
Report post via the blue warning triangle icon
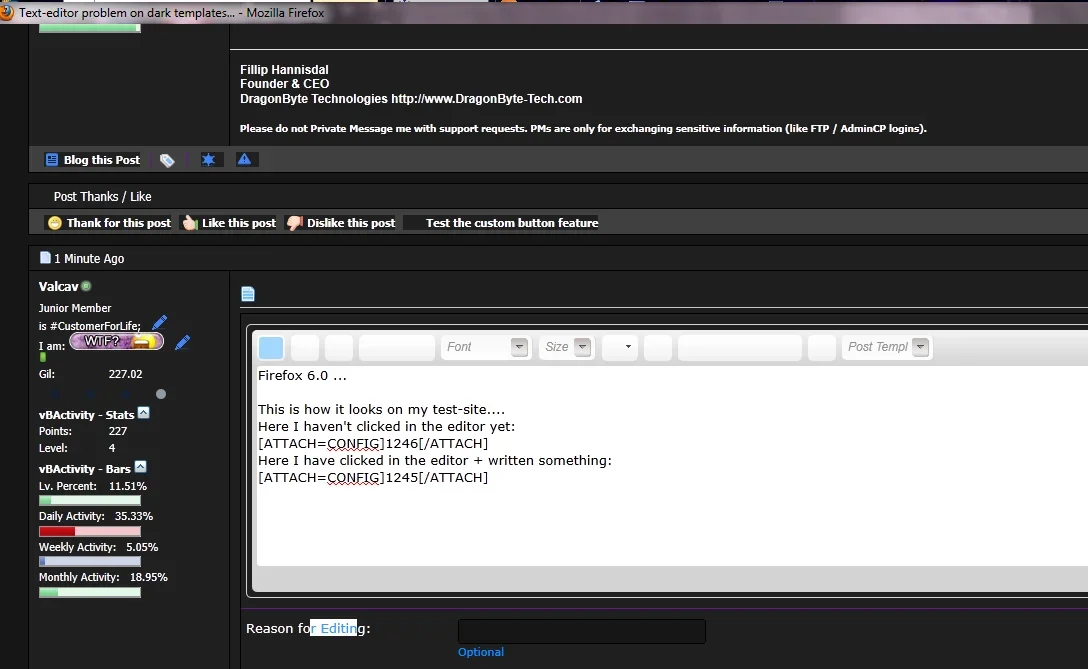[244, 159]
